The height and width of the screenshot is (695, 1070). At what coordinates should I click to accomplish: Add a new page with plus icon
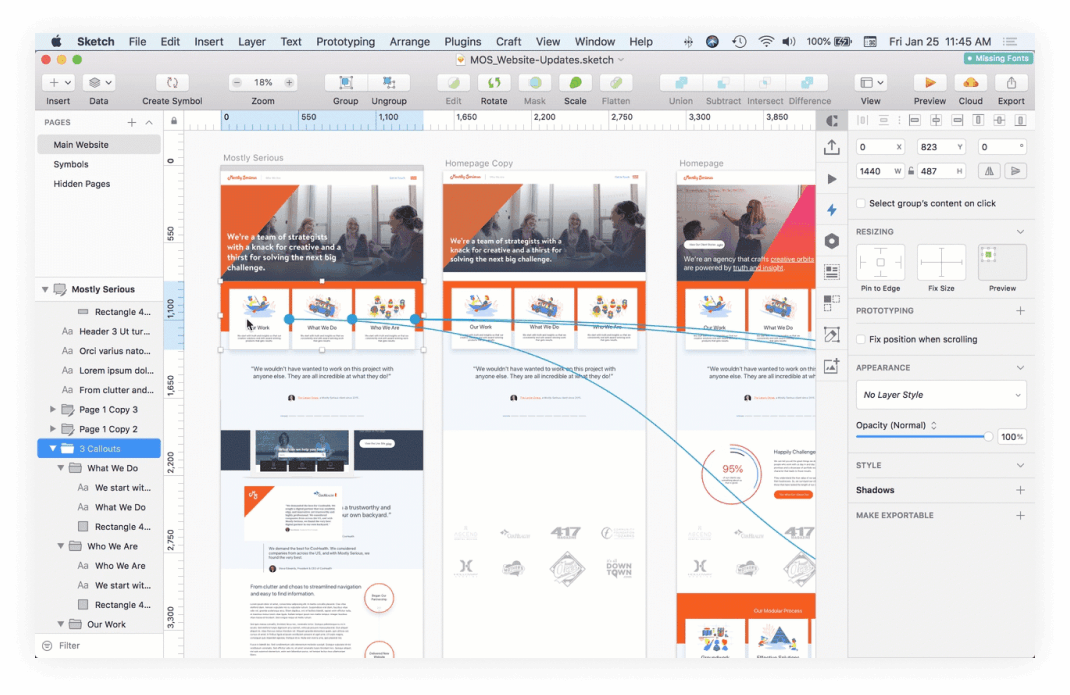[131, 122]
